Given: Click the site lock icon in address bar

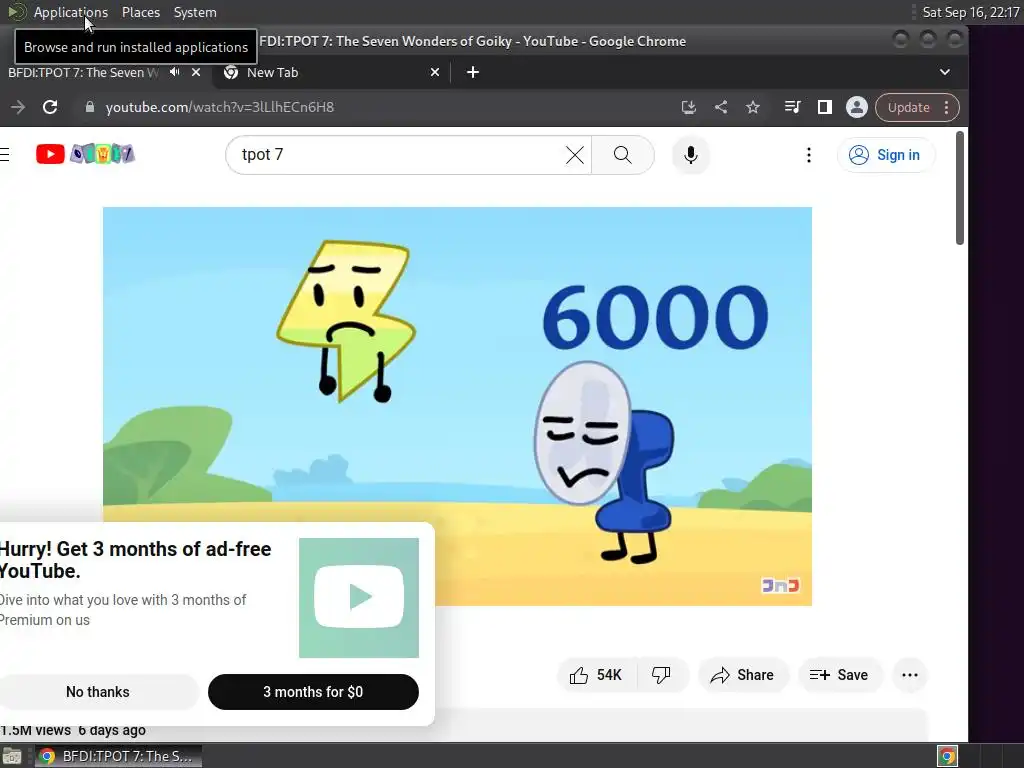Looking at the screenshot, I should (x=89, y=107).
